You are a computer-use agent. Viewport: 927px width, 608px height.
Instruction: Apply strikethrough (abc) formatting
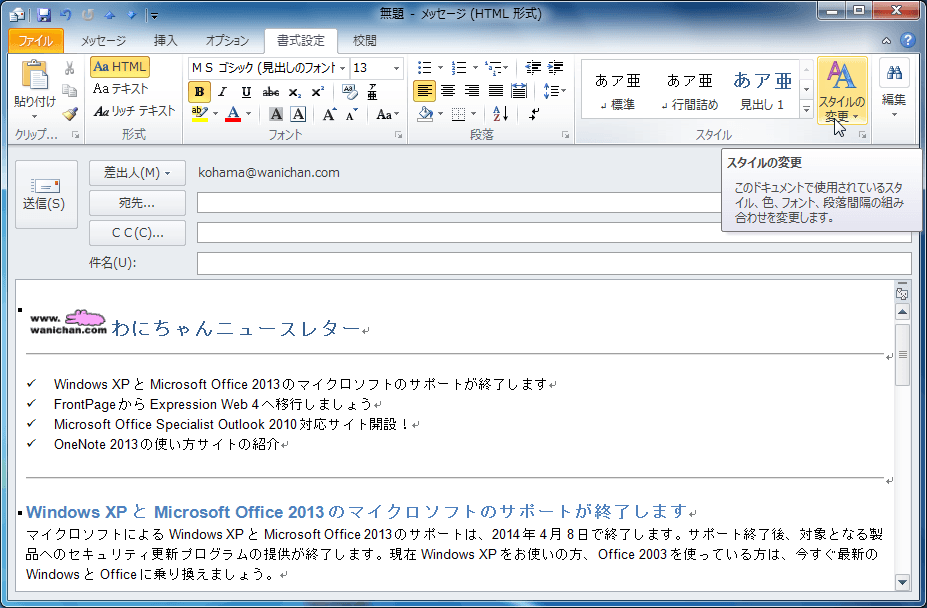tap(271, 92)
